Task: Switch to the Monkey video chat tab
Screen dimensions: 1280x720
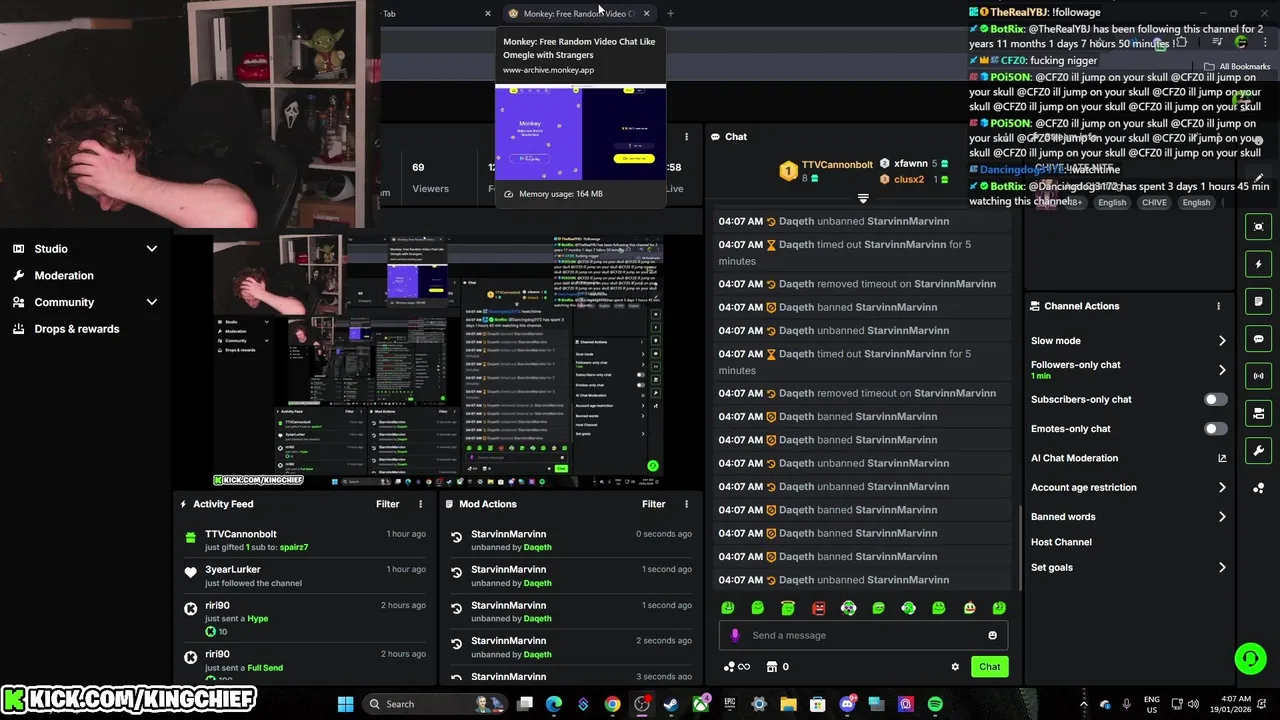Action: point(578,14)
